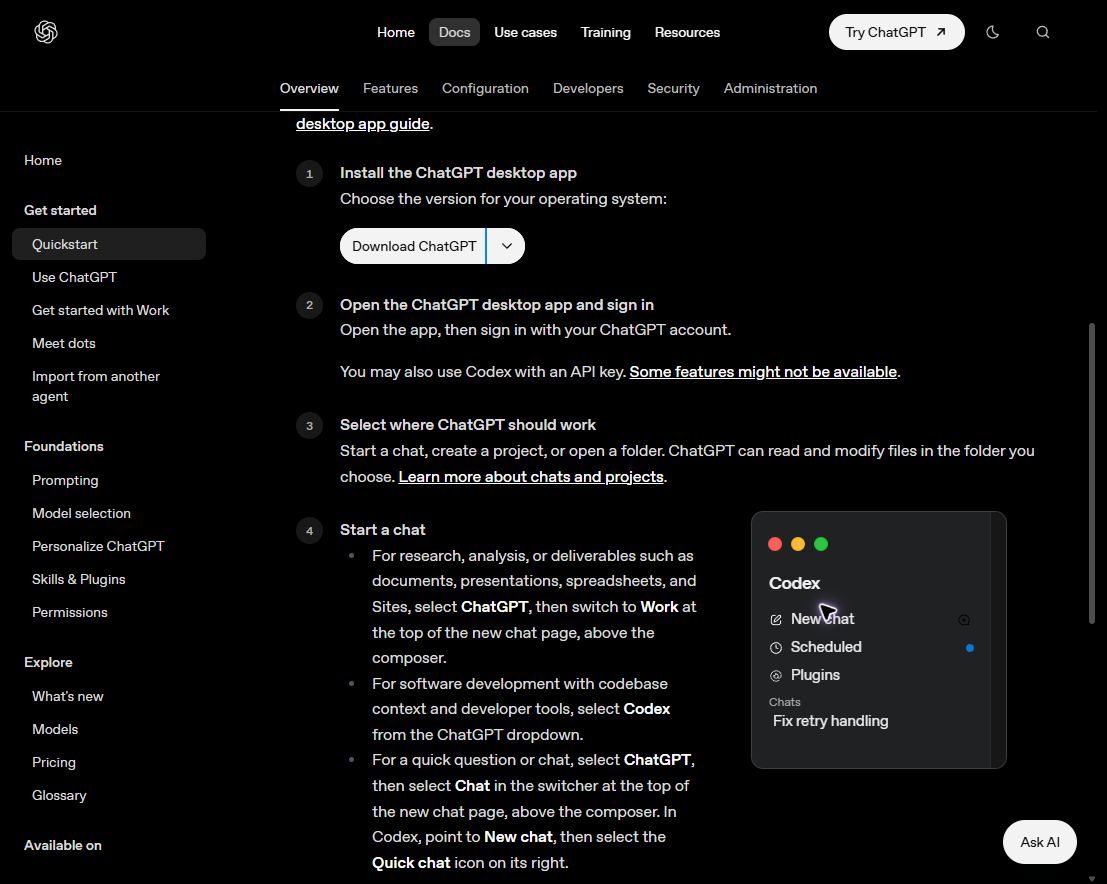Screen dimensions: 1107x884
Task: Open the Ask AI button
Action: (1040, 842)
